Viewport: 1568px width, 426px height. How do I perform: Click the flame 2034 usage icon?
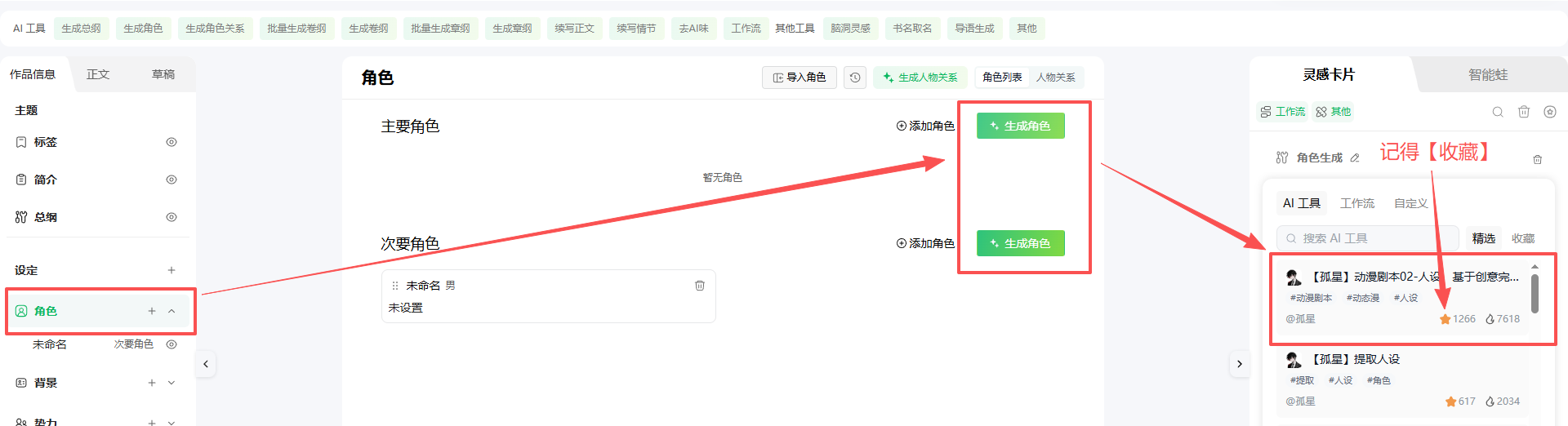tap(1490, 402)
